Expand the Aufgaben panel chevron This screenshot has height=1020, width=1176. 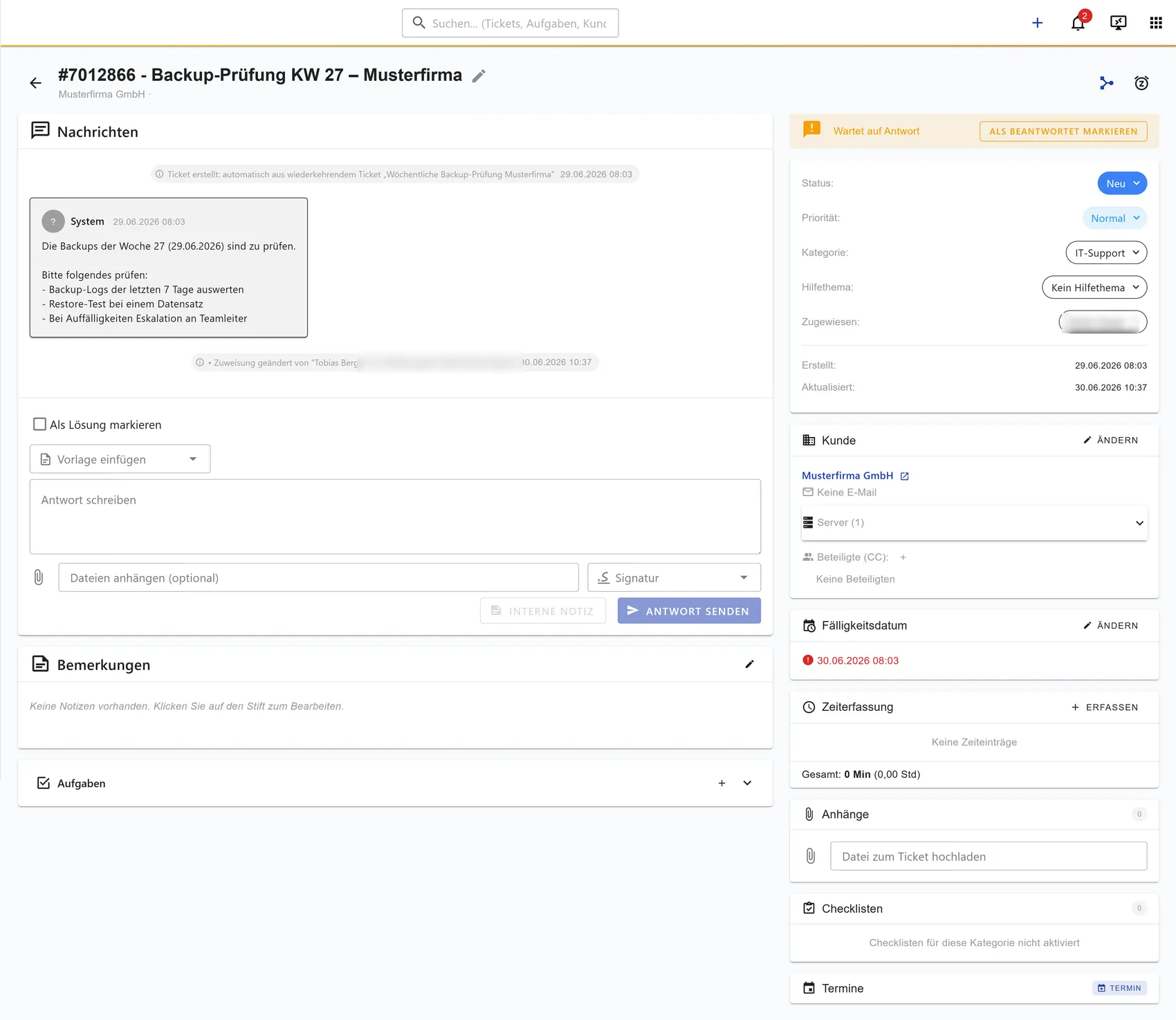point(747,783)
